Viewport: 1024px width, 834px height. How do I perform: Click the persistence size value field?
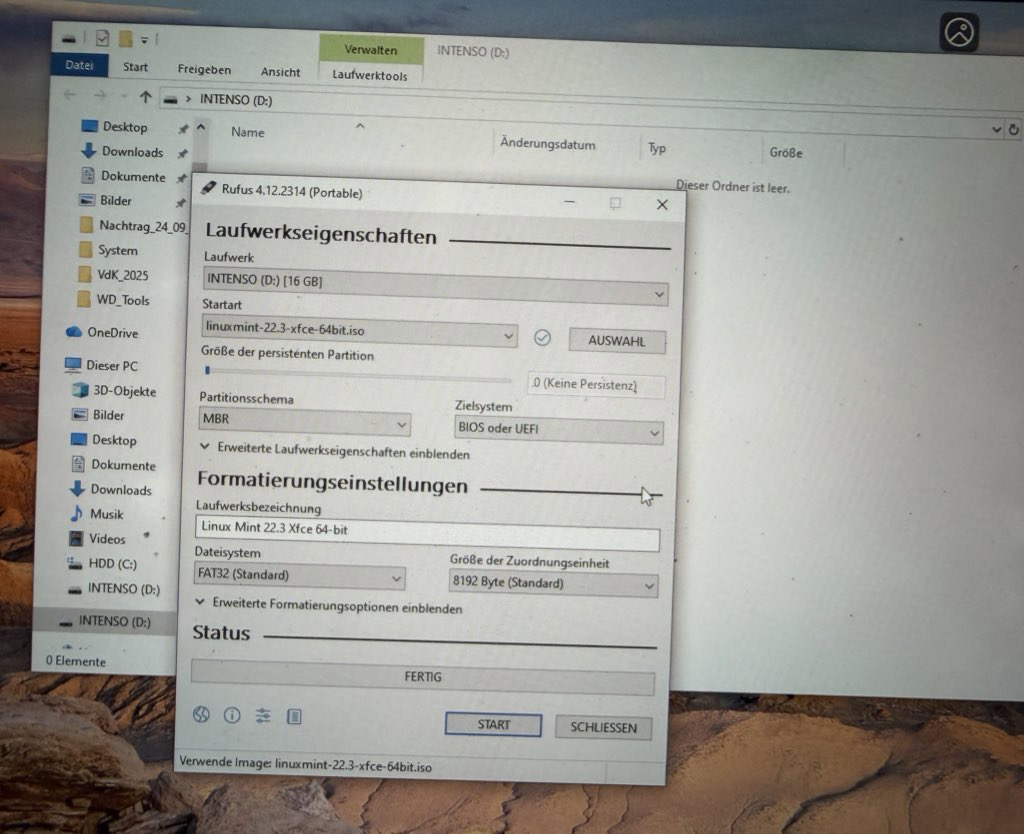pyautogui.click(x=596, y=384)
